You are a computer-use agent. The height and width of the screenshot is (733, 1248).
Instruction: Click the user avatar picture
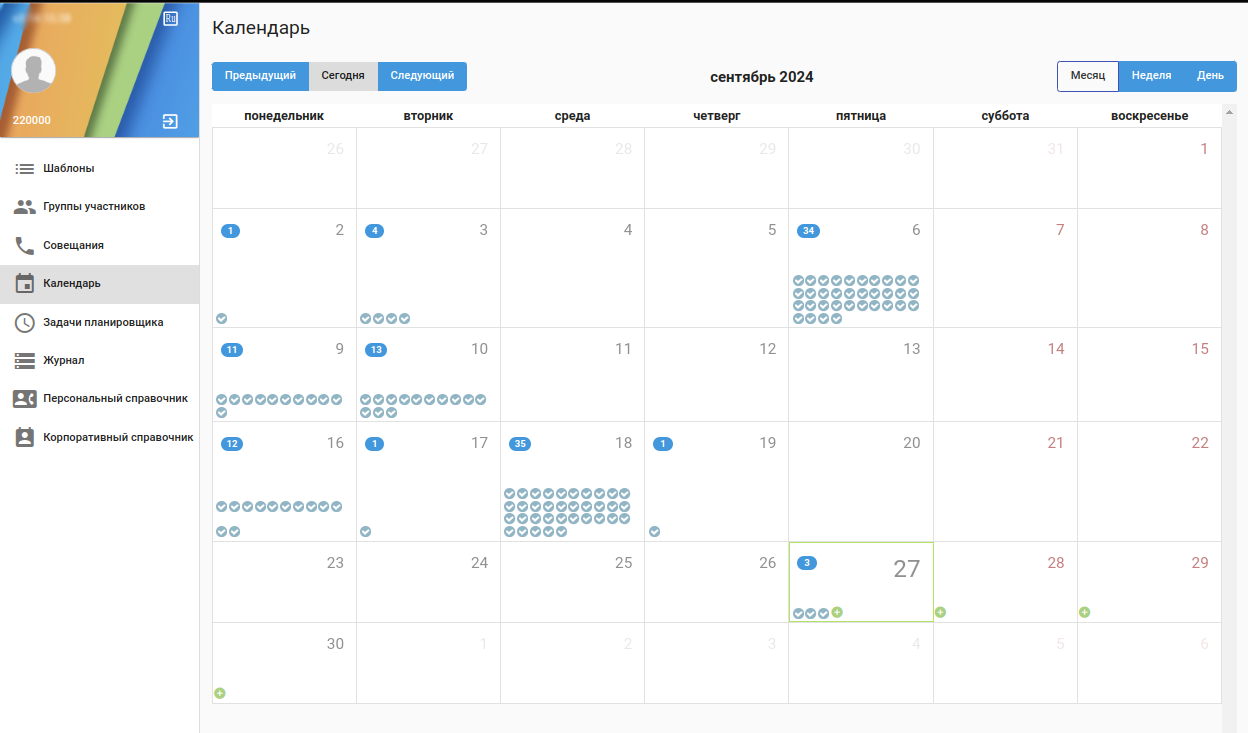point(33,70)
